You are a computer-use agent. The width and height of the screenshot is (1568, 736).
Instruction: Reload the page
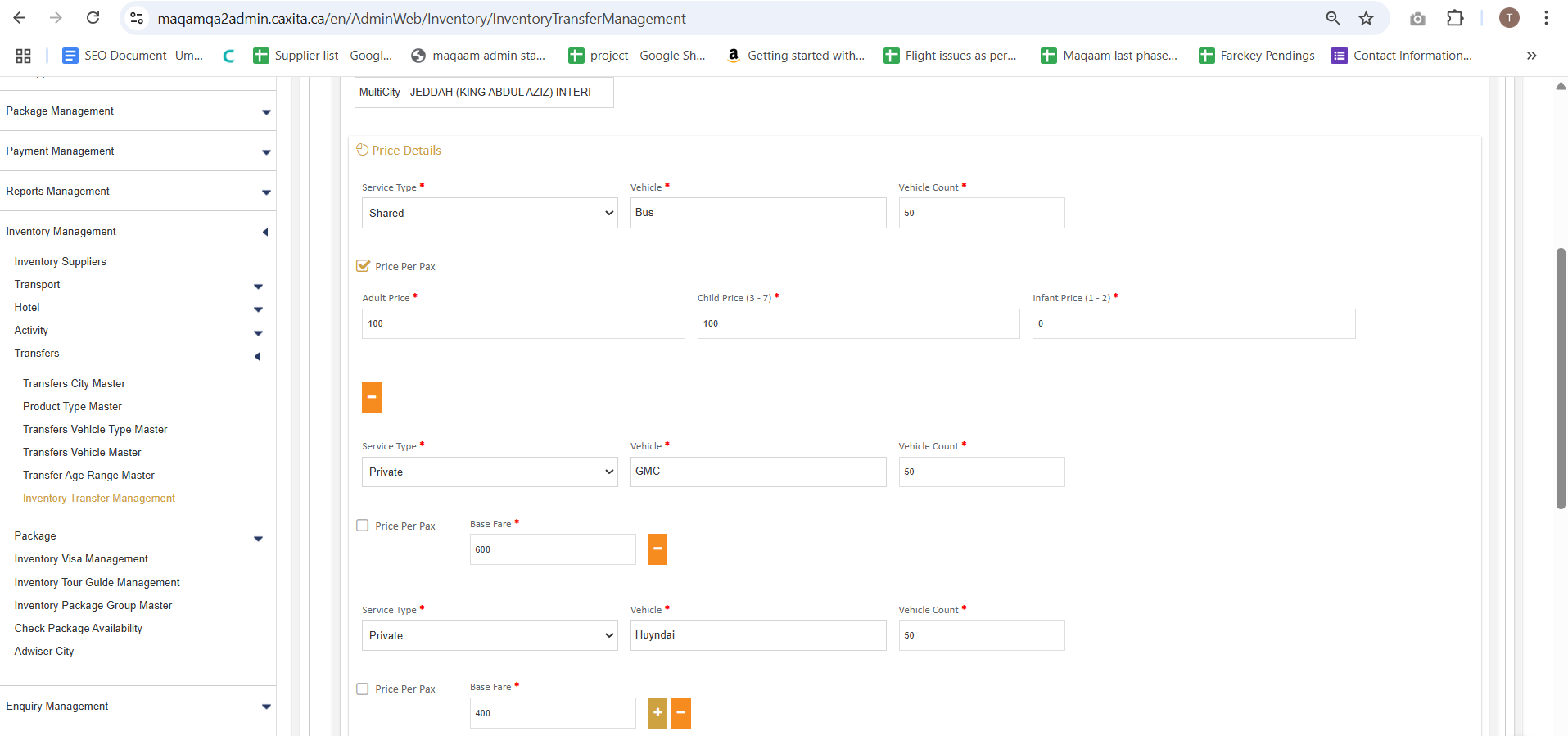pyautogui.click(x=93, y=18)
